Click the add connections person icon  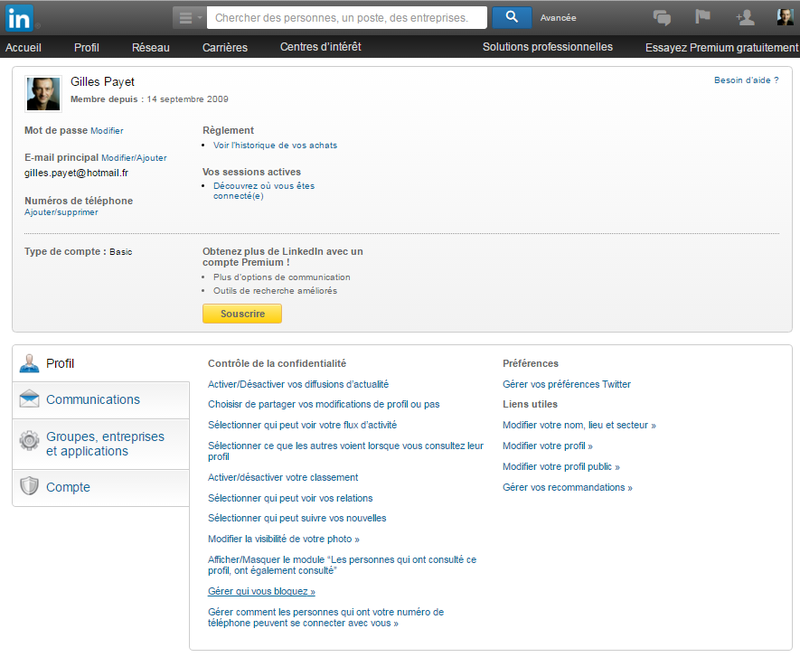(x=745, y=17)
